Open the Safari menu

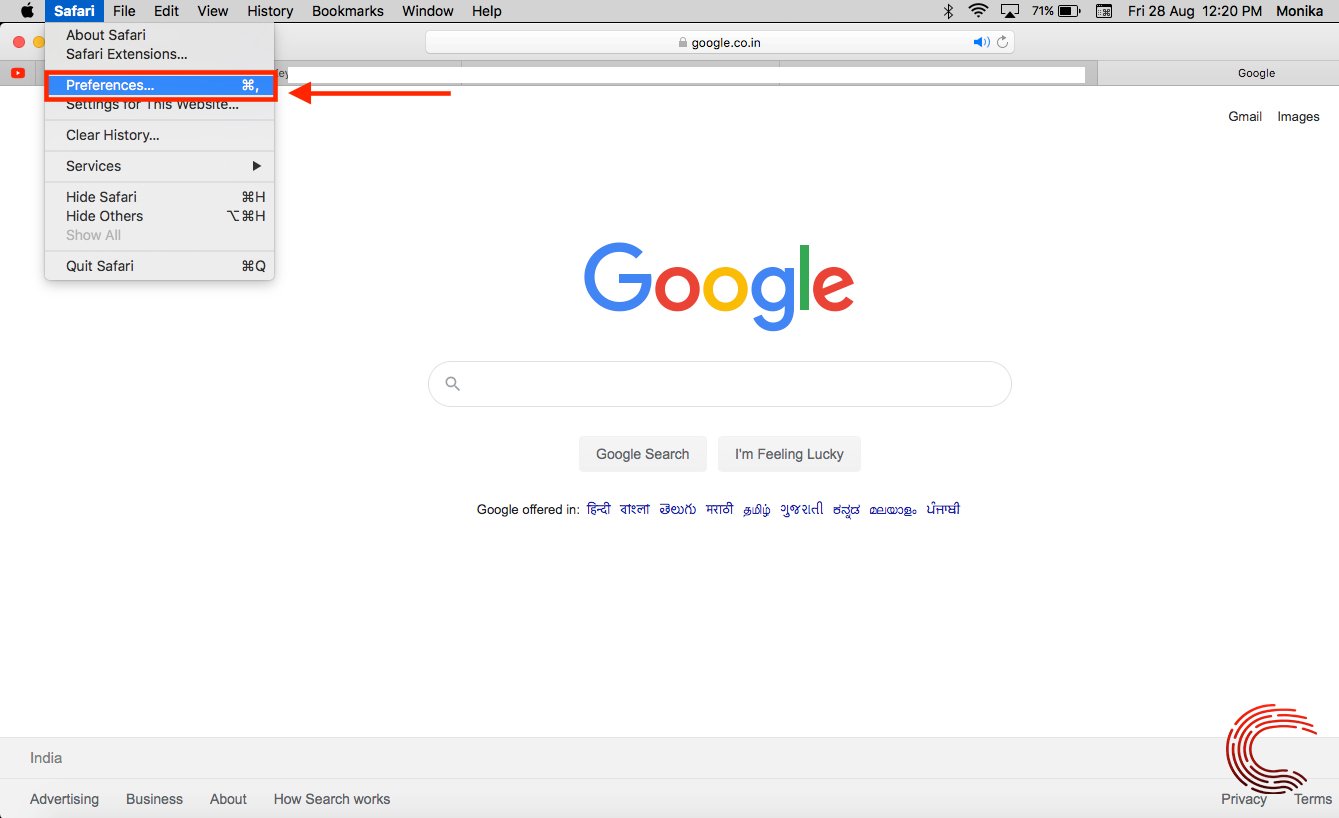click(x=74, y=11)
